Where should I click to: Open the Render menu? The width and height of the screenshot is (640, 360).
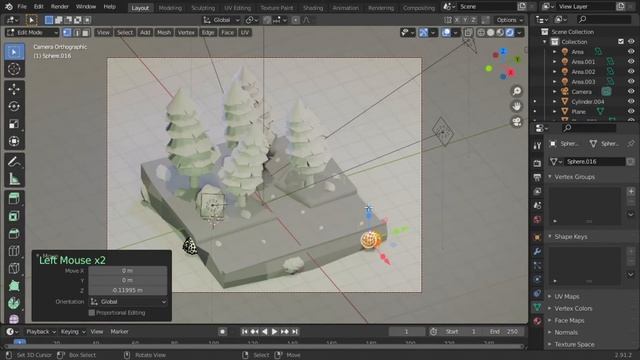60,7
